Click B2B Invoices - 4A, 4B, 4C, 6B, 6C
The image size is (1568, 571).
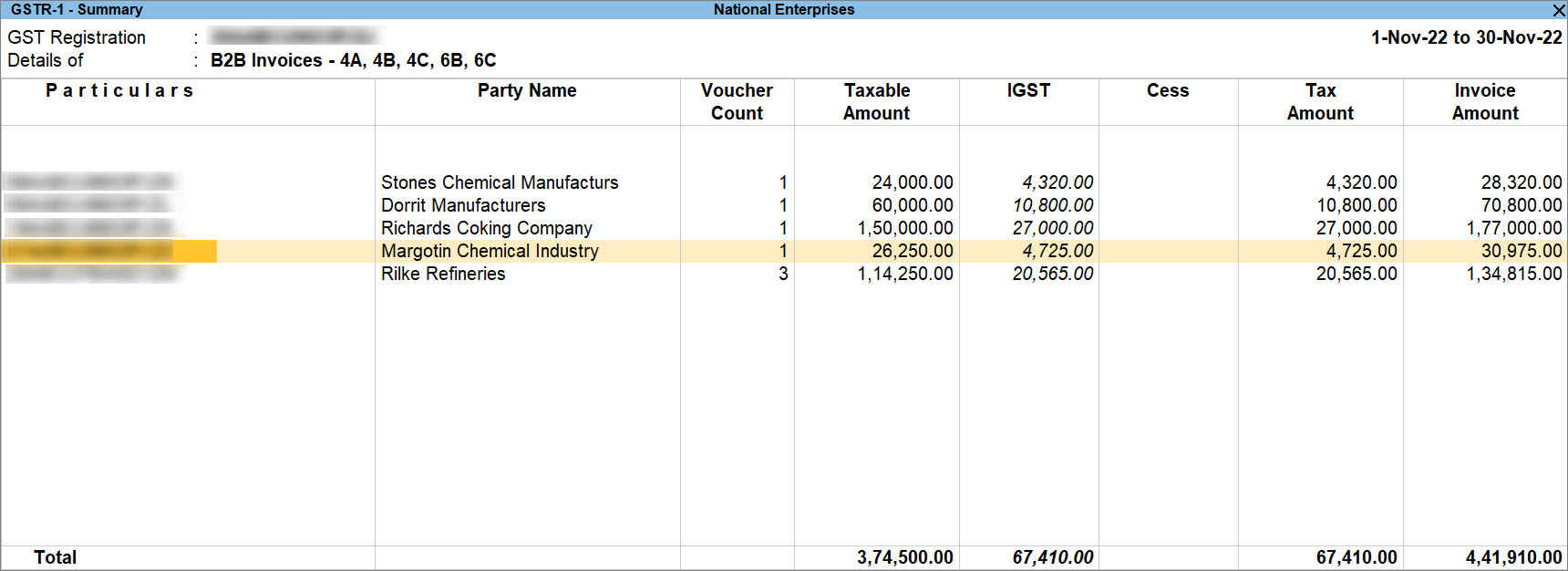click(x=354, y=60)
